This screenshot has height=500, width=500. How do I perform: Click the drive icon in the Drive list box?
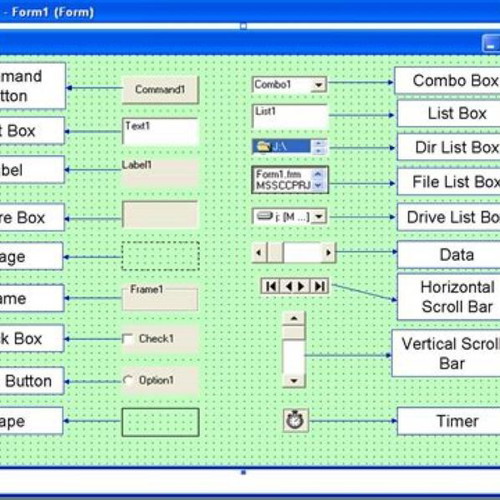click(265, 216)
